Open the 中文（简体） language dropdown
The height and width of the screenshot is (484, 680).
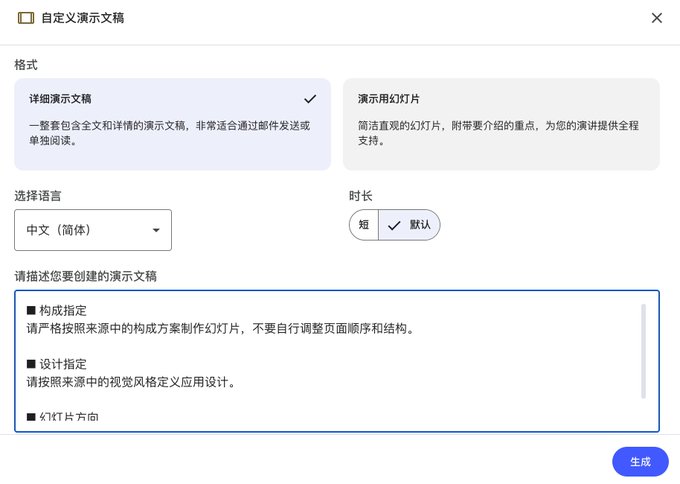pos(93,230)
